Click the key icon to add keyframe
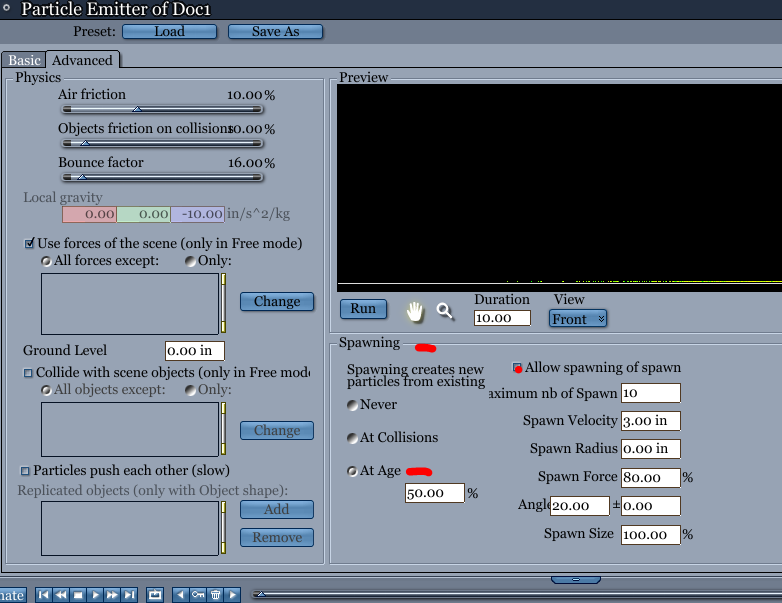The image size is (782, 603). [x=198, y=595]
